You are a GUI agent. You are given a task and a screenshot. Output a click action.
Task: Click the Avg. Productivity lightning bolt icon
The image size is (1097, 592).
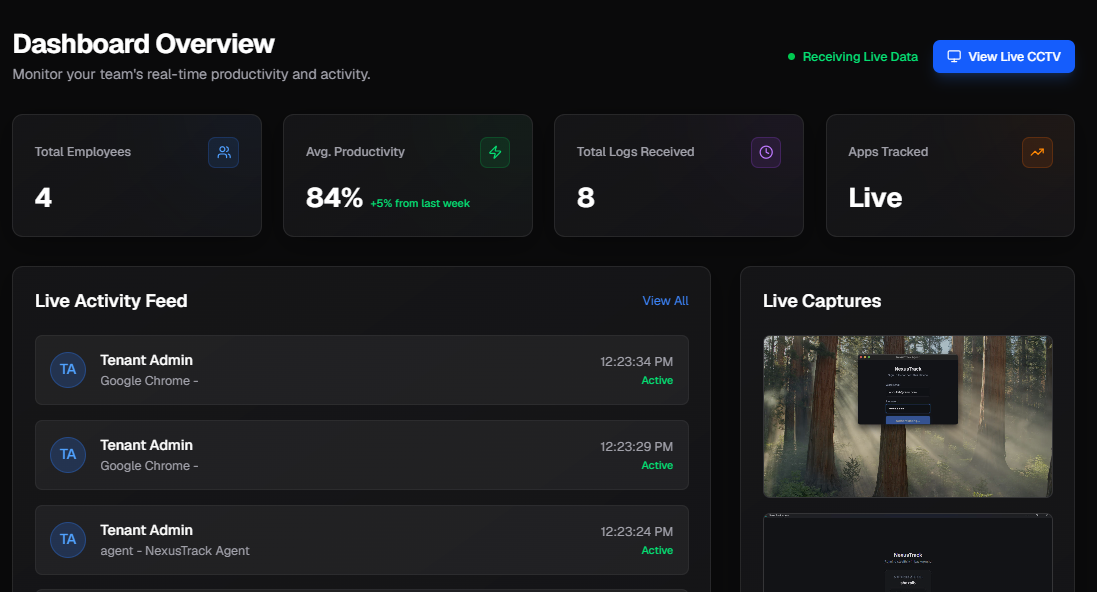click(495, 152)
